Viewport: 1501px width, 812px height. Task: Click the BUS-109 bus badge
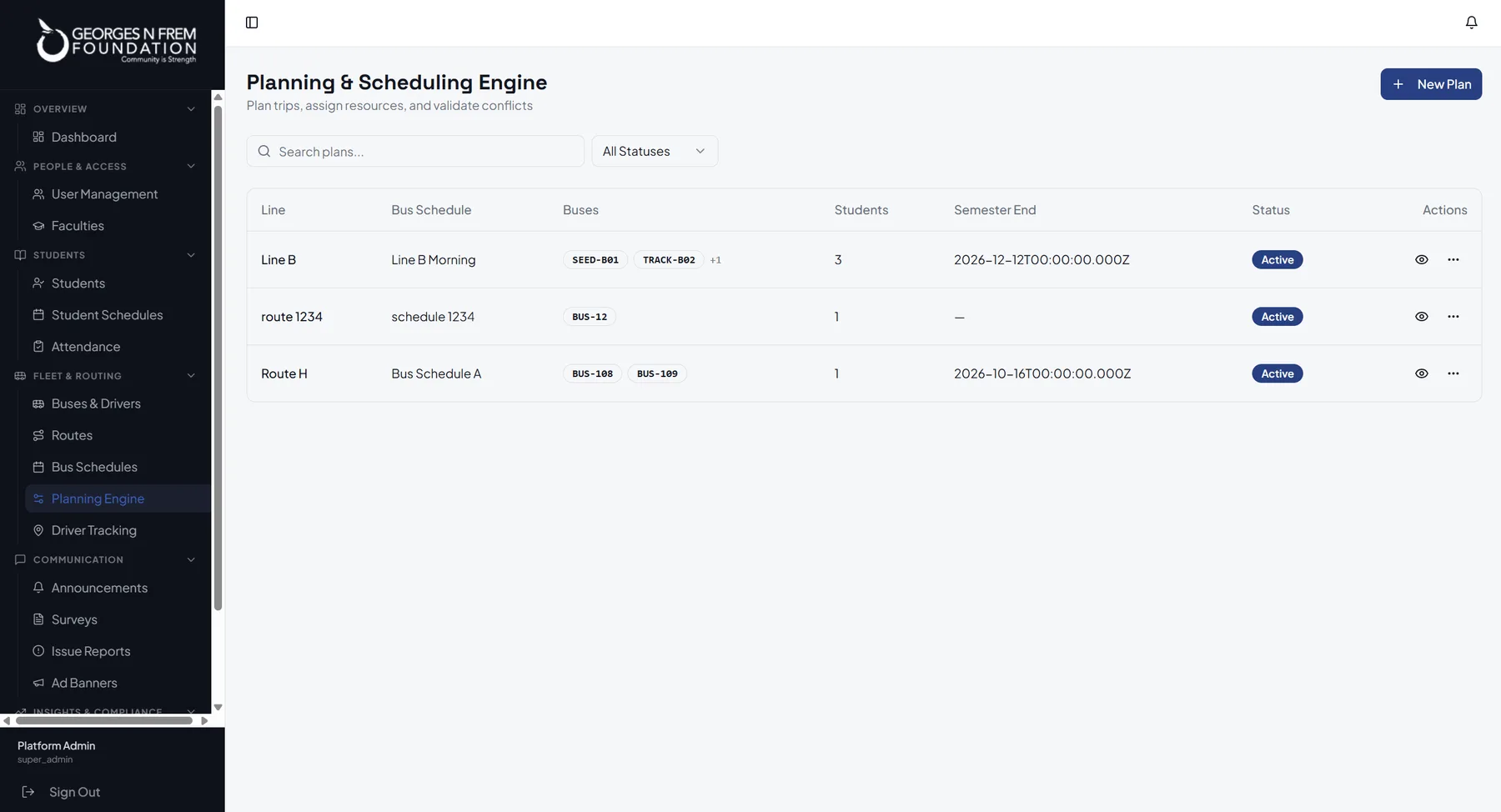click(657, 373)
